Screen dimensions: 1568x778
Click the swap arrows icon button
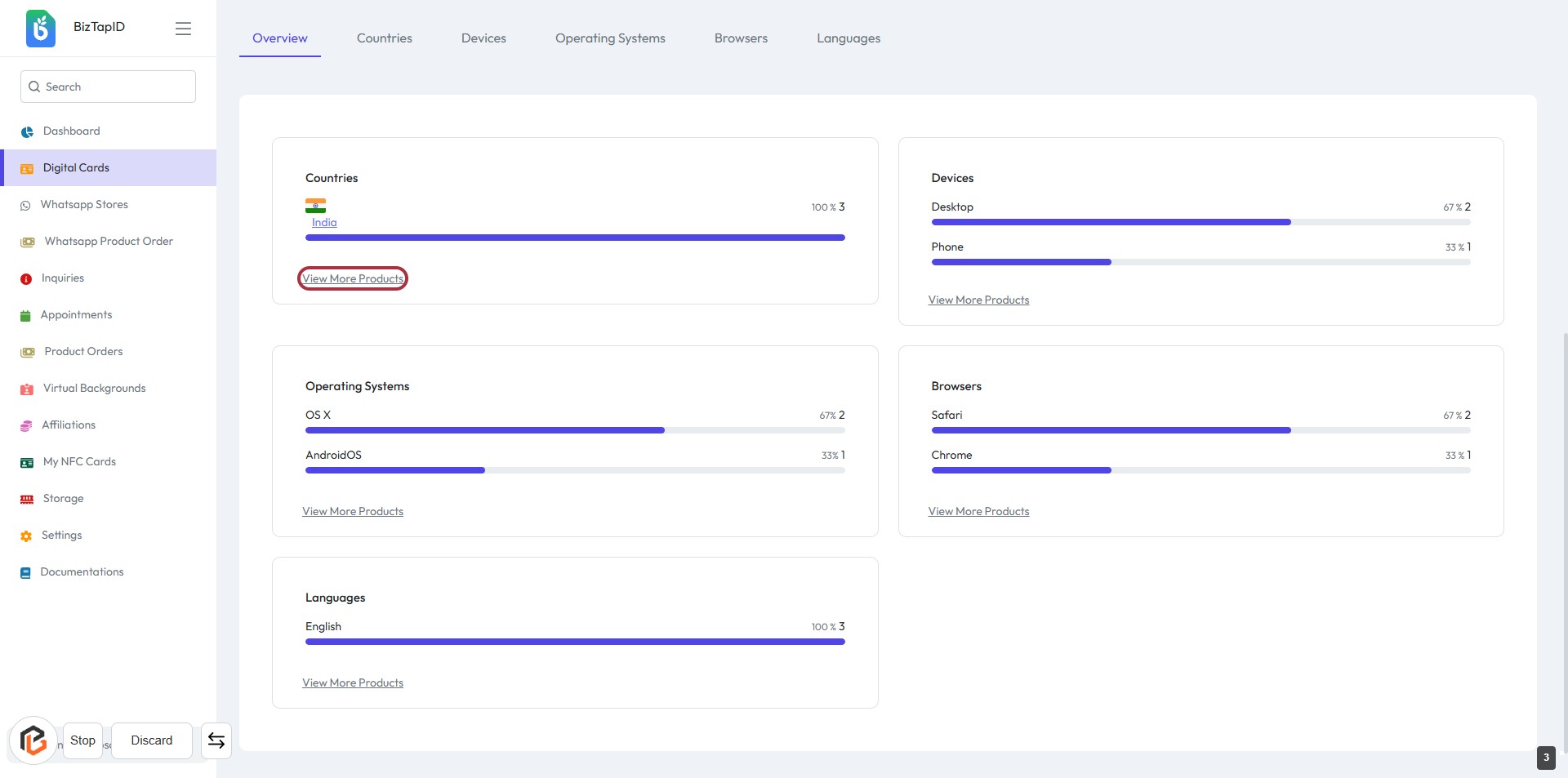[216, 740]
